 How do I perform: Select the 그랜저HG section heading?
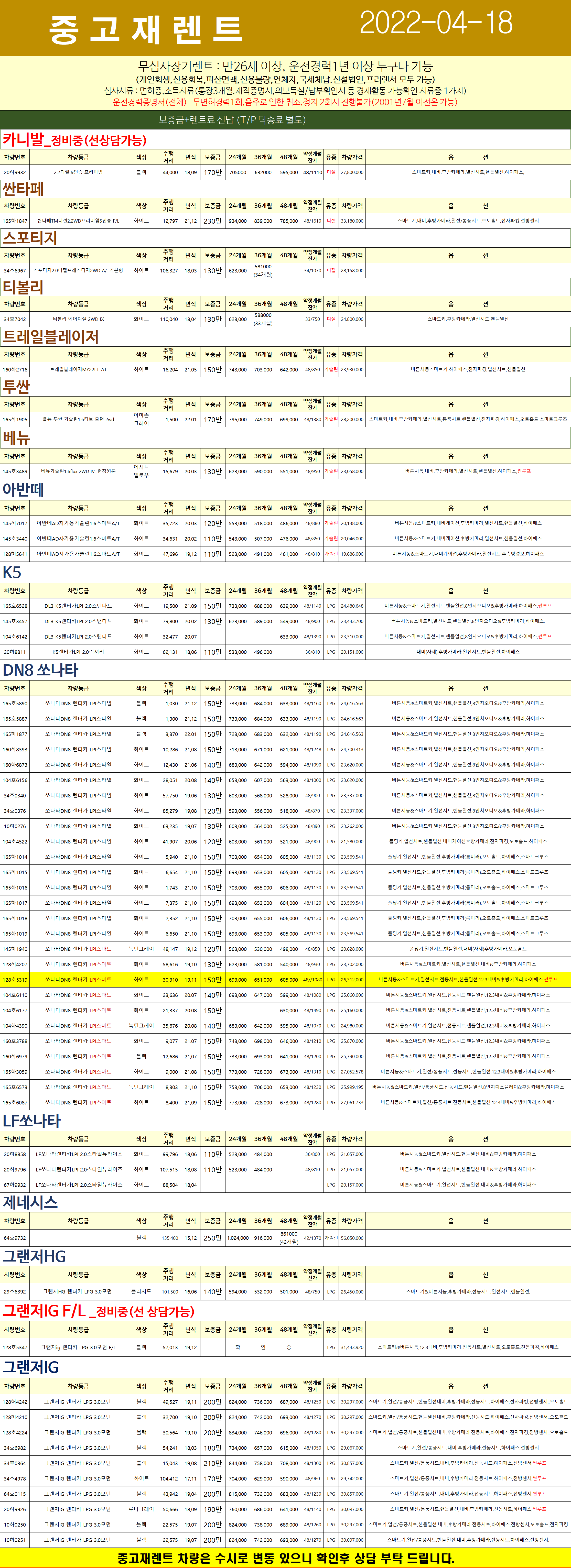click(x=34, y=1257)
